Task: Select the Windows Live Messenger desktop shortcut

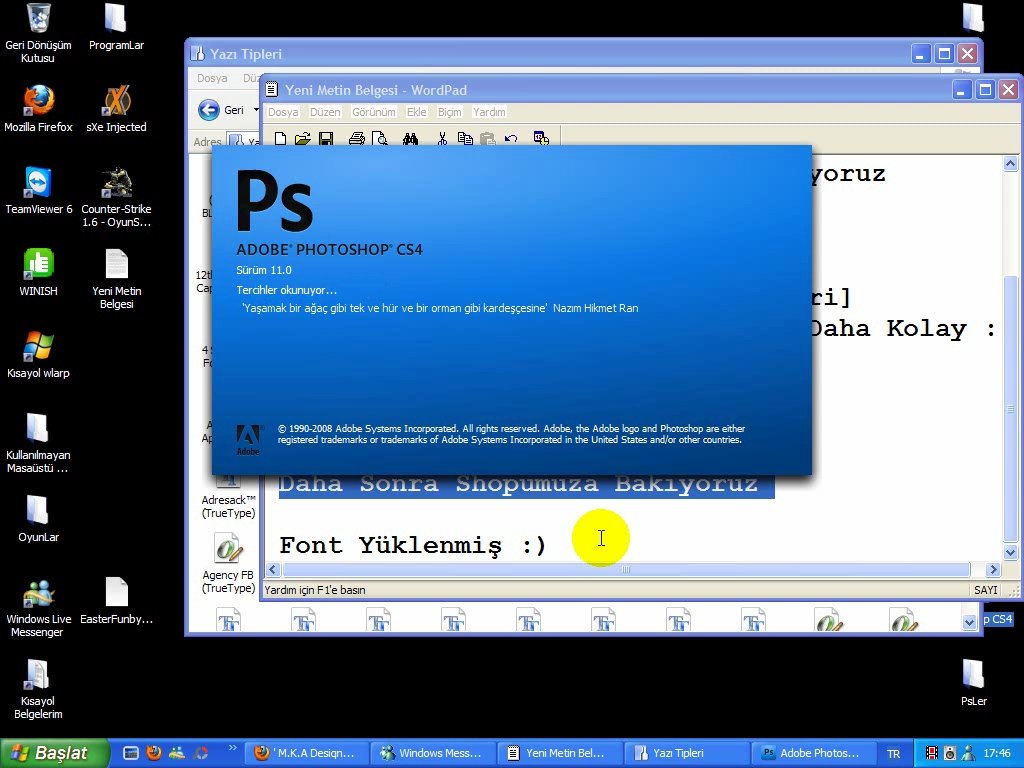Action: 38,607
